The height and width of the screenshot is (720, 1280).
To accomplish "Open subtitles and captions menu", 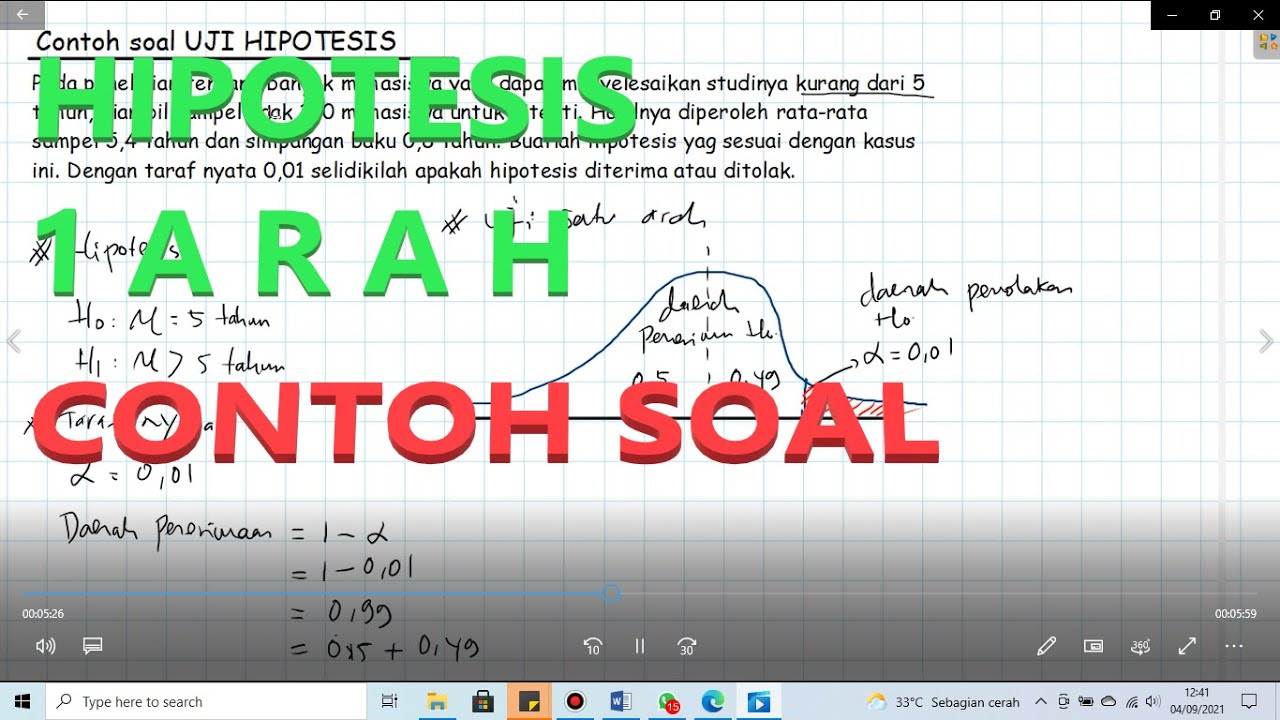I will [x=93, y=646].
